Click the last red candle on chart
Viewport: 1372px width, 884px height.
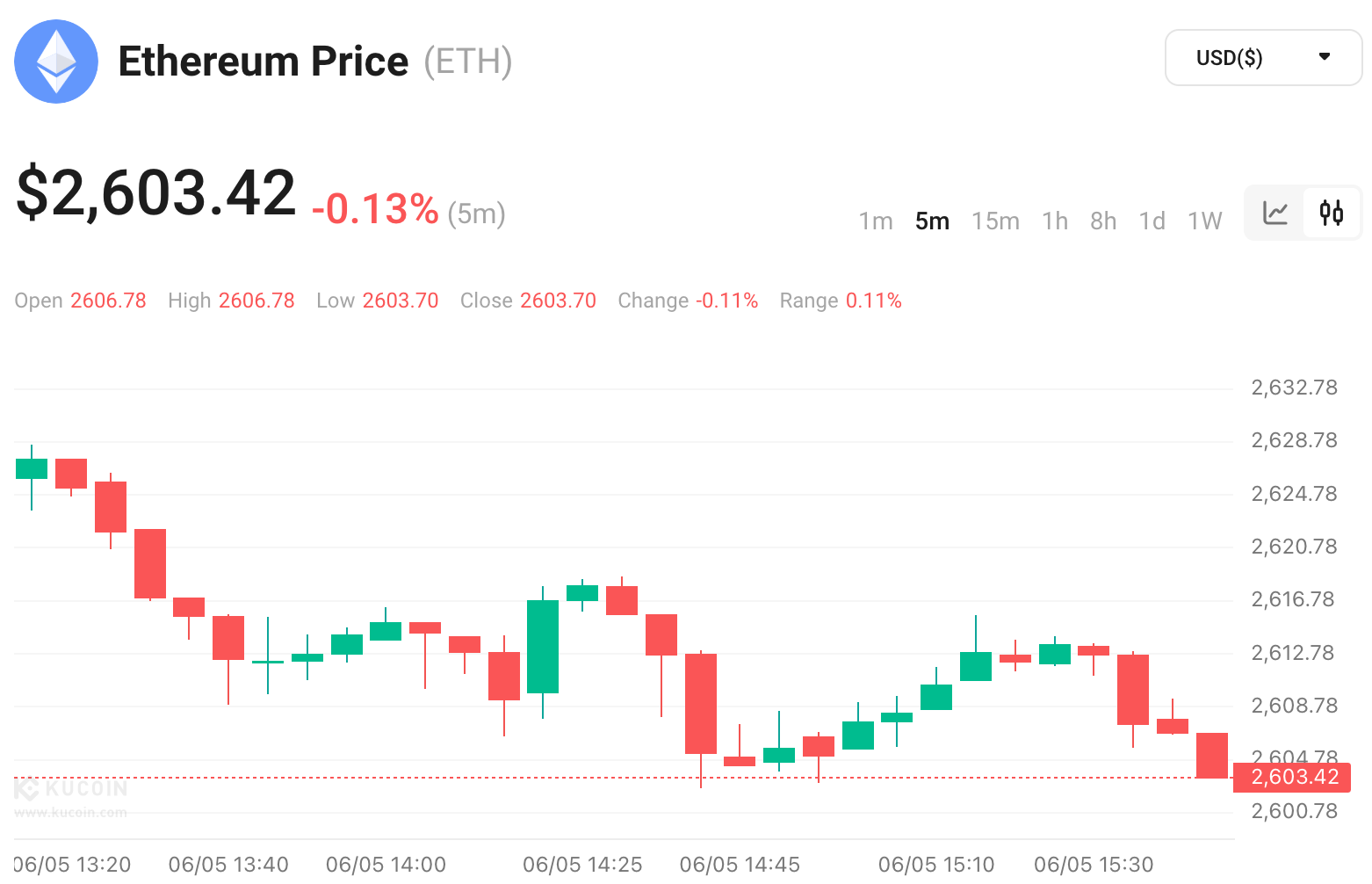coord(1211,756)
